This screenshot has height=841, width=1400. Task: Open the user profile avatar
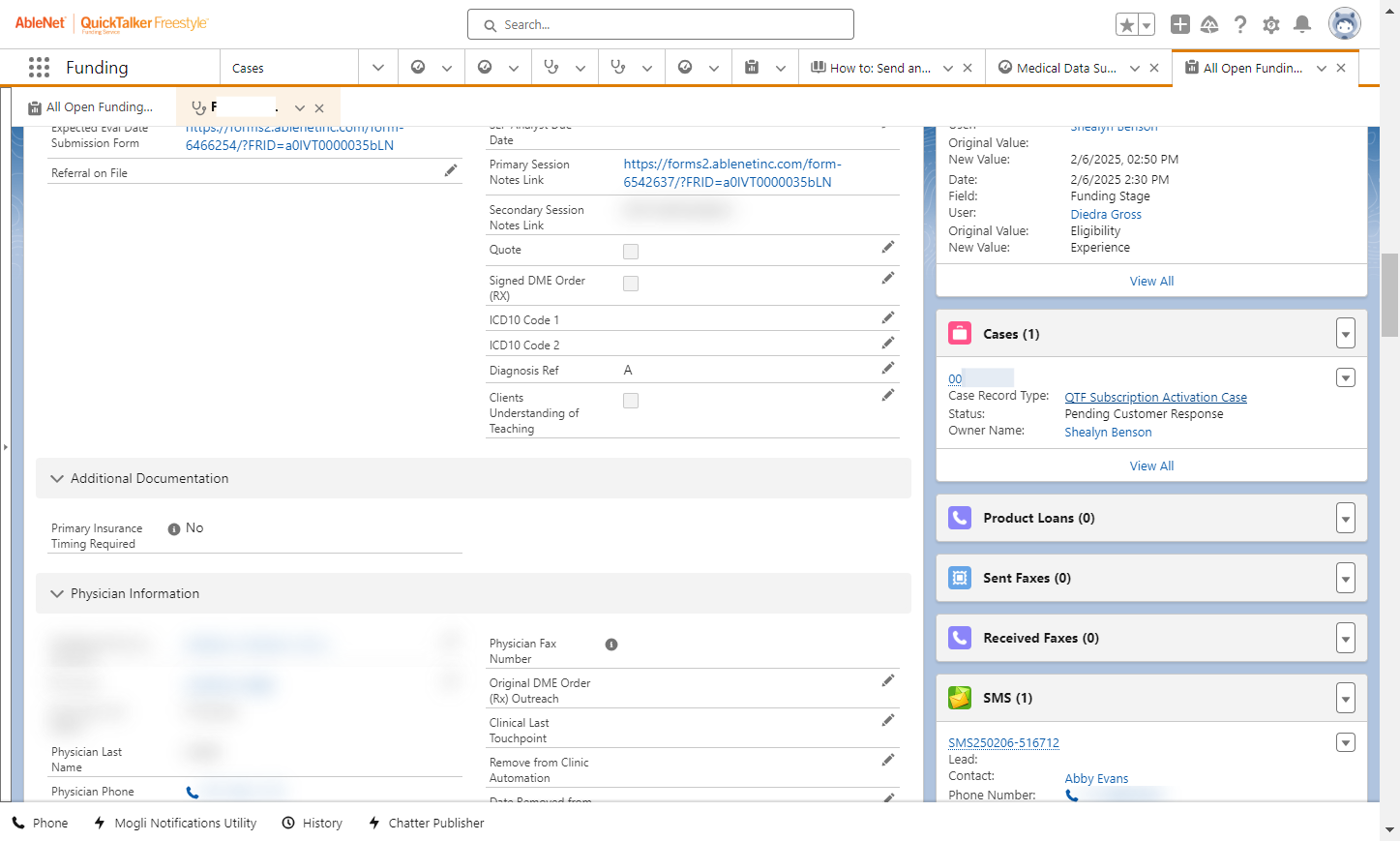[x=1345, y=24]
